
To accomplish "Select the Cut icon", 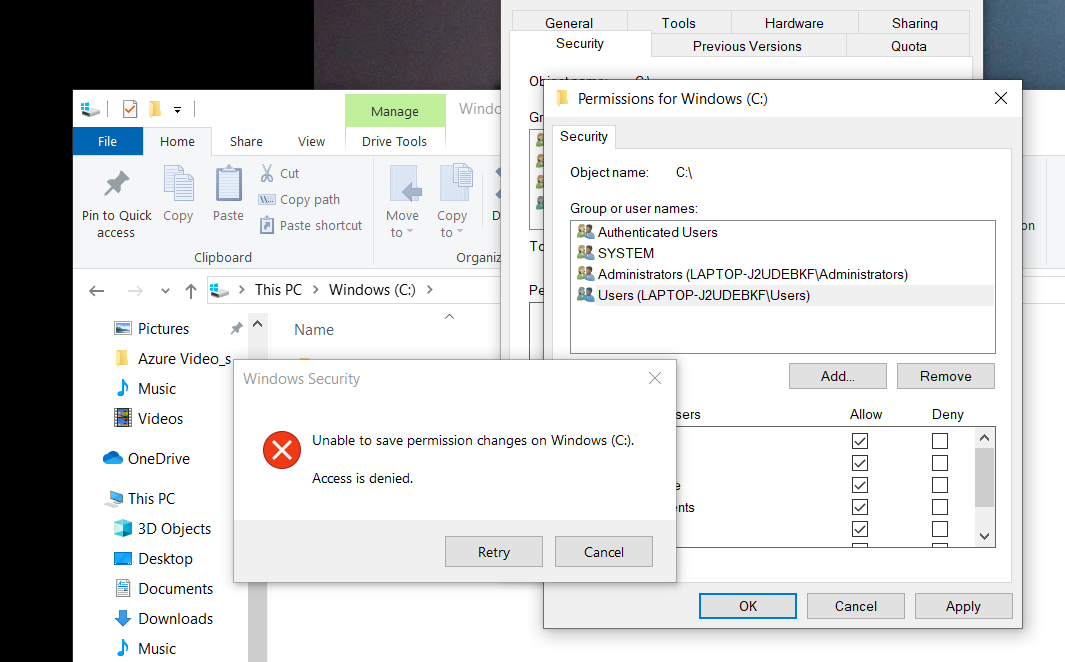I will 266,172.
